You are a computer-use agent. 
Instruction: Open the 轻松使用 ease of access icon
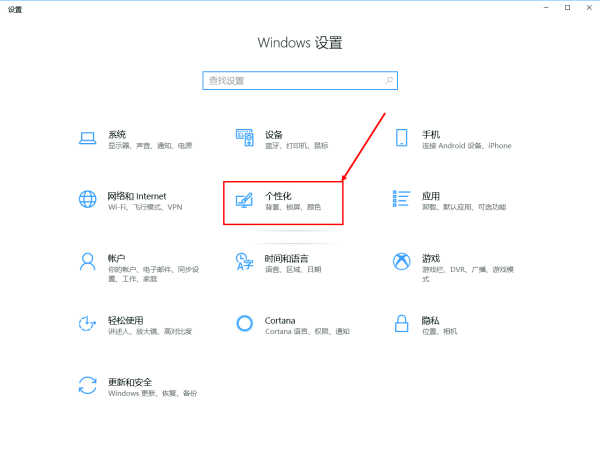(x=87, y=324)
